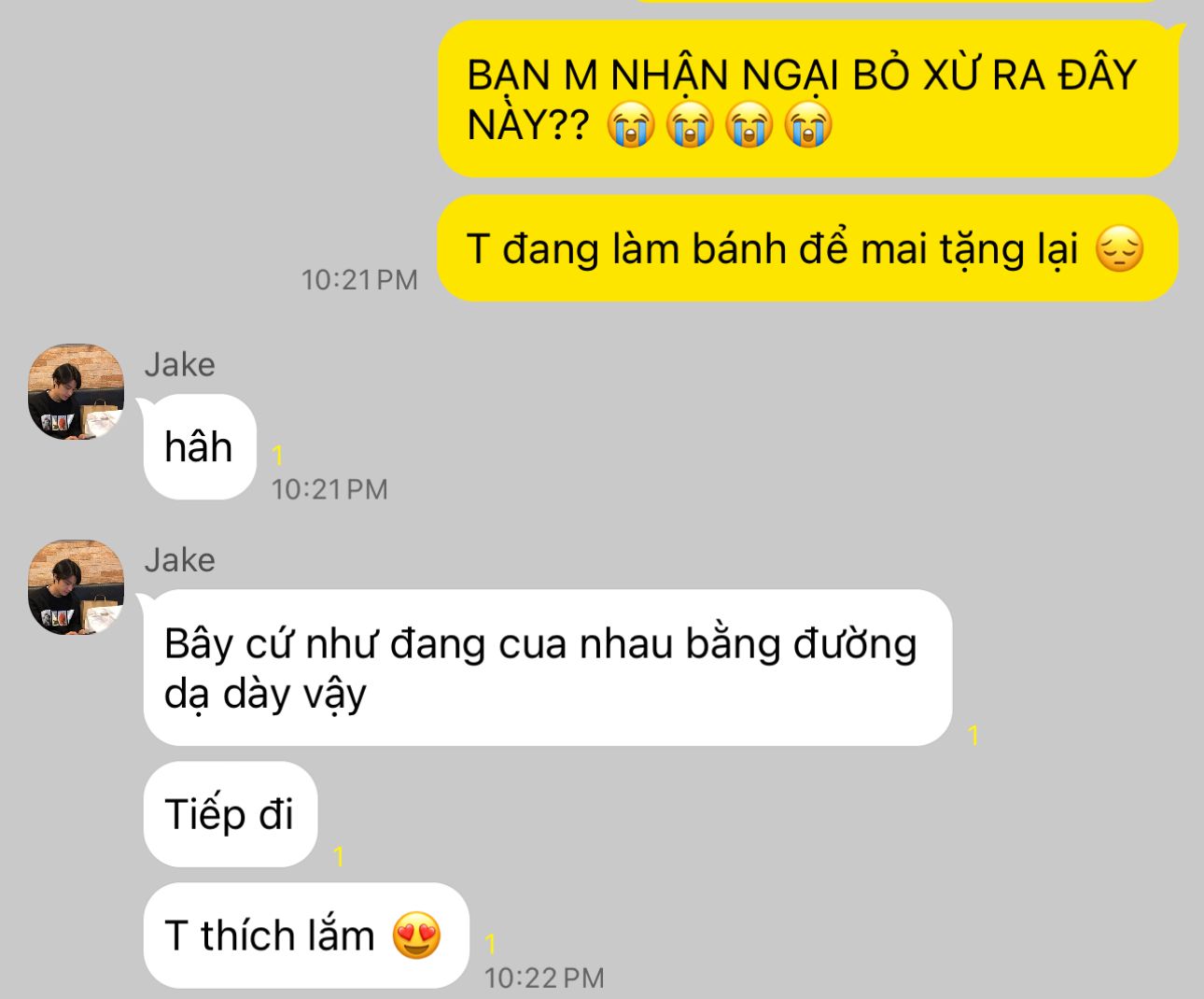Select the "BẠN M NHẬN NGẠI" yellow message
The height and width of the screenshot is (999, 1204).
[x=808, y=99]
